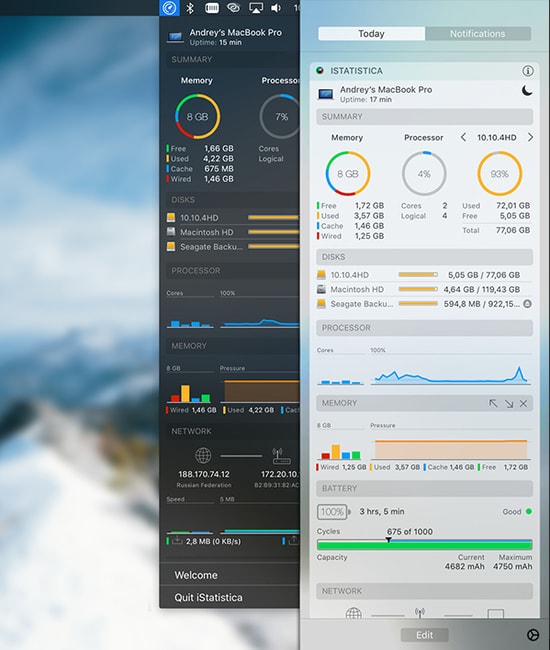The width and height of the screenshot is (550, 650).
Task: Click the battery cycles progress bar
Action: click(424, 544)
